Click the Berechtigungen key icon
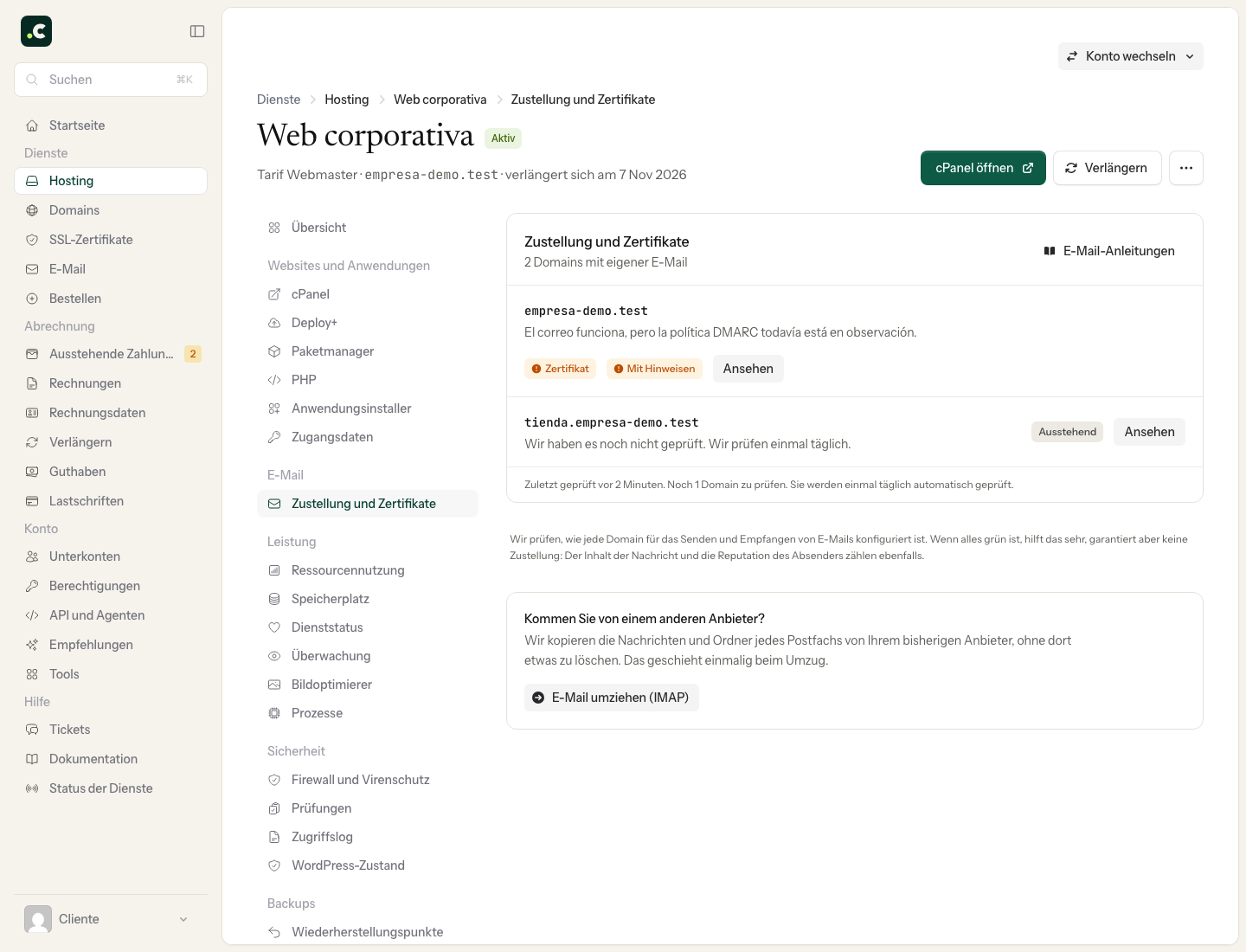Viewport: 1246px width, 952px height. click(32, 586)
